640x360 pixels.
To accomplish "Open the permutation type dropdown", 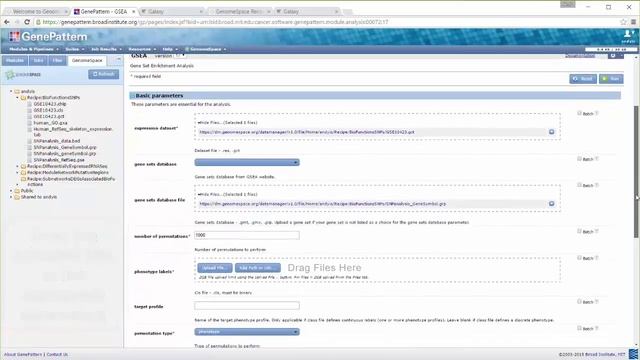I will coord(247,332).
